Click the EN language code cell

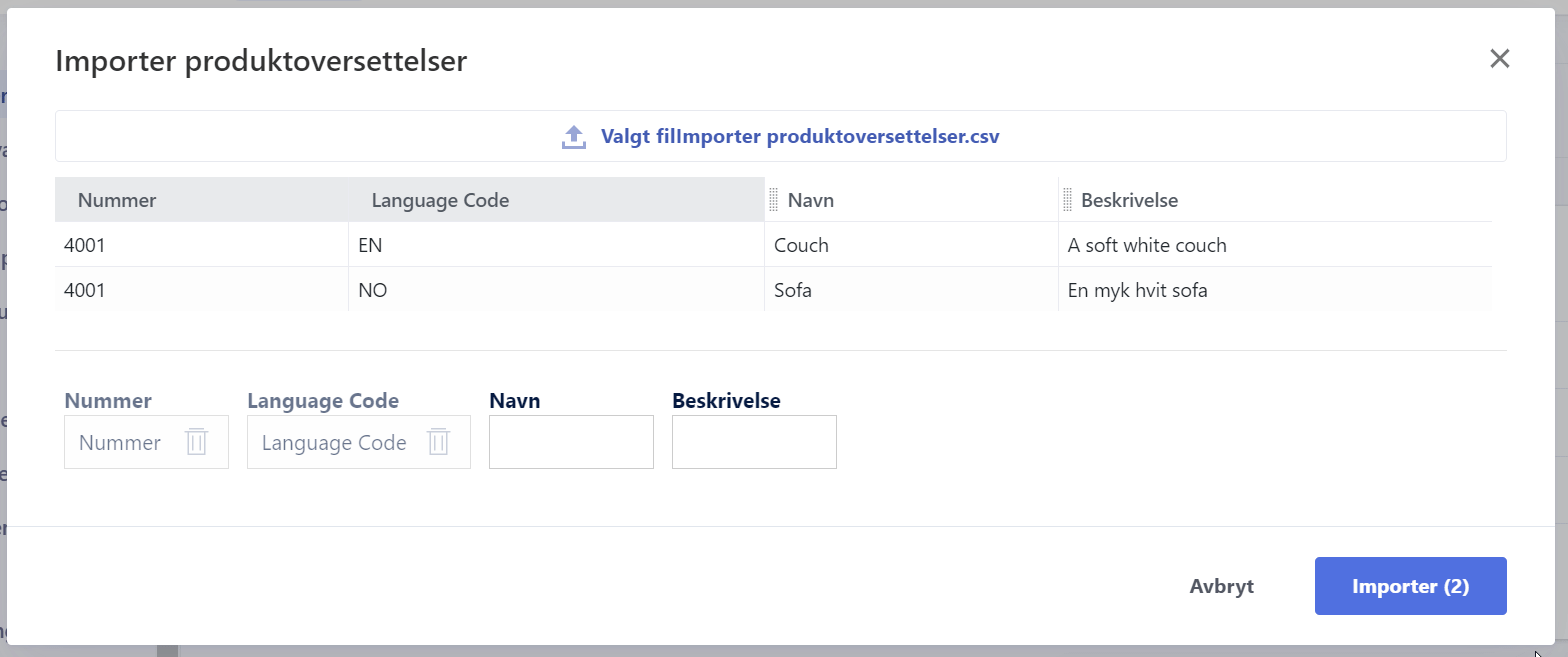pyautogui.click(x=369, y=245)
